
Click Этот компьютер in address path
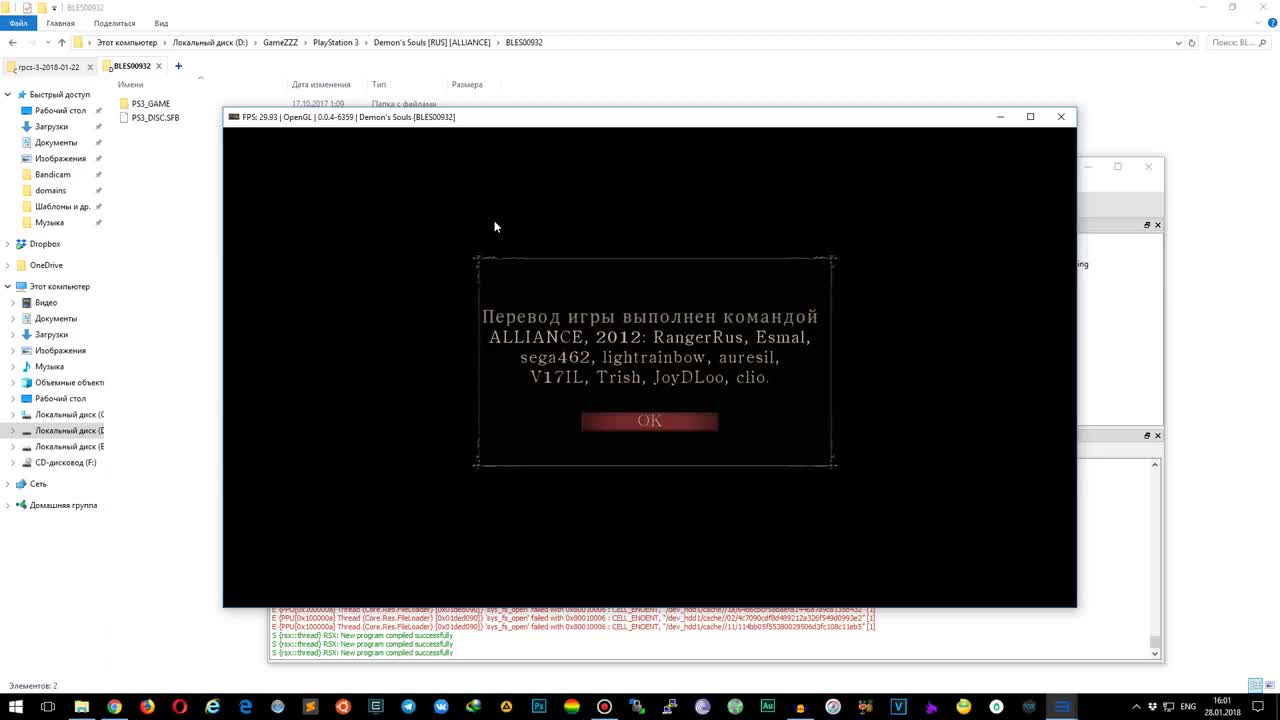(127, 43)
